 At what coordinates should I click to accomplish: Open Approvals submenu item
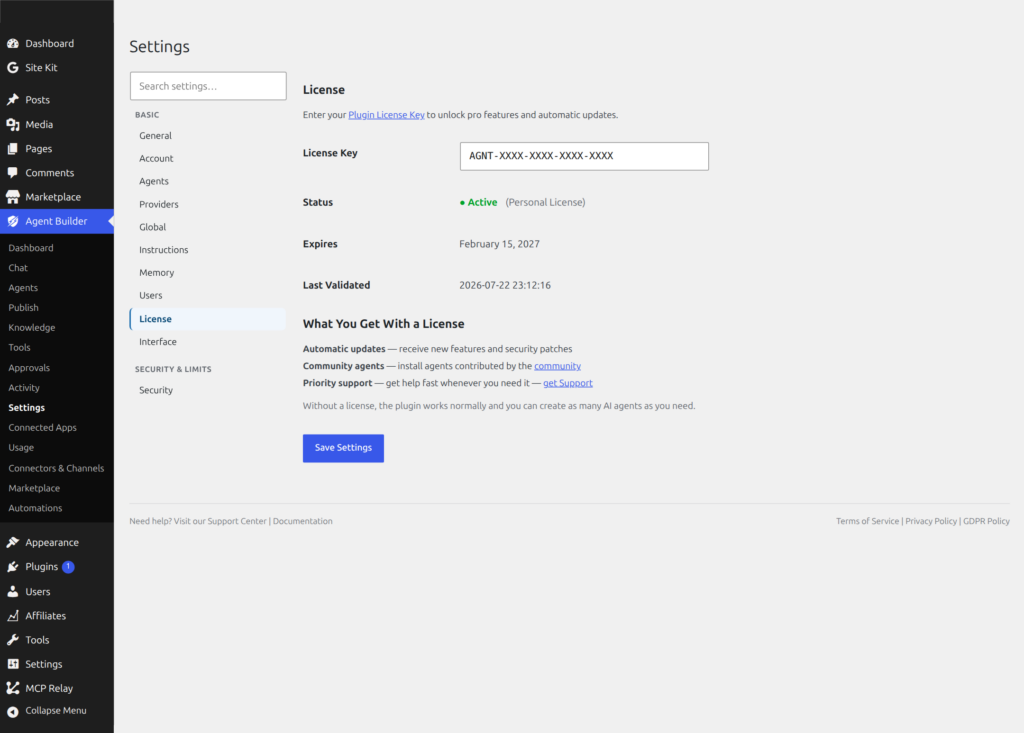coord(29,368)
